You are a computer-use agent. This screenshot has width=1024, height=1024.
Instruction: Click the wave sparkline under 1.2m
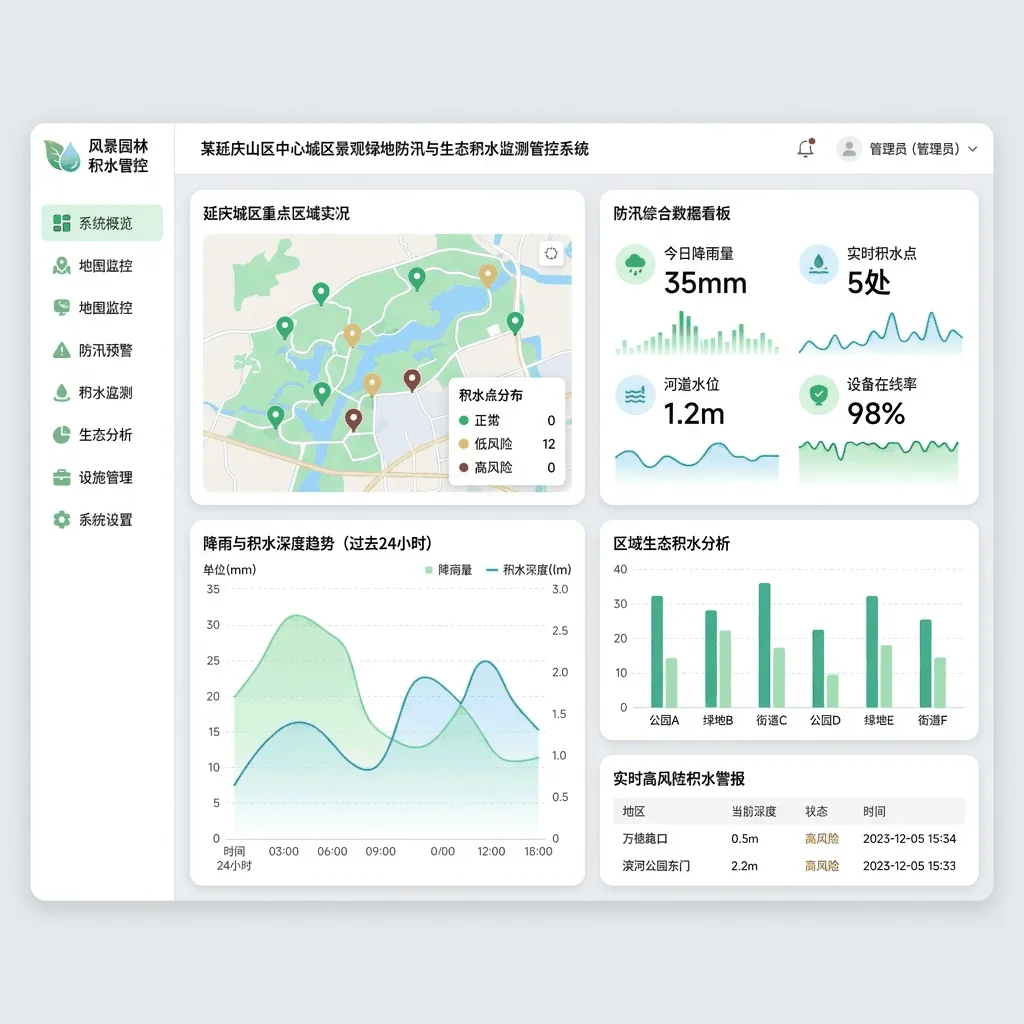(x=697, y=462)
